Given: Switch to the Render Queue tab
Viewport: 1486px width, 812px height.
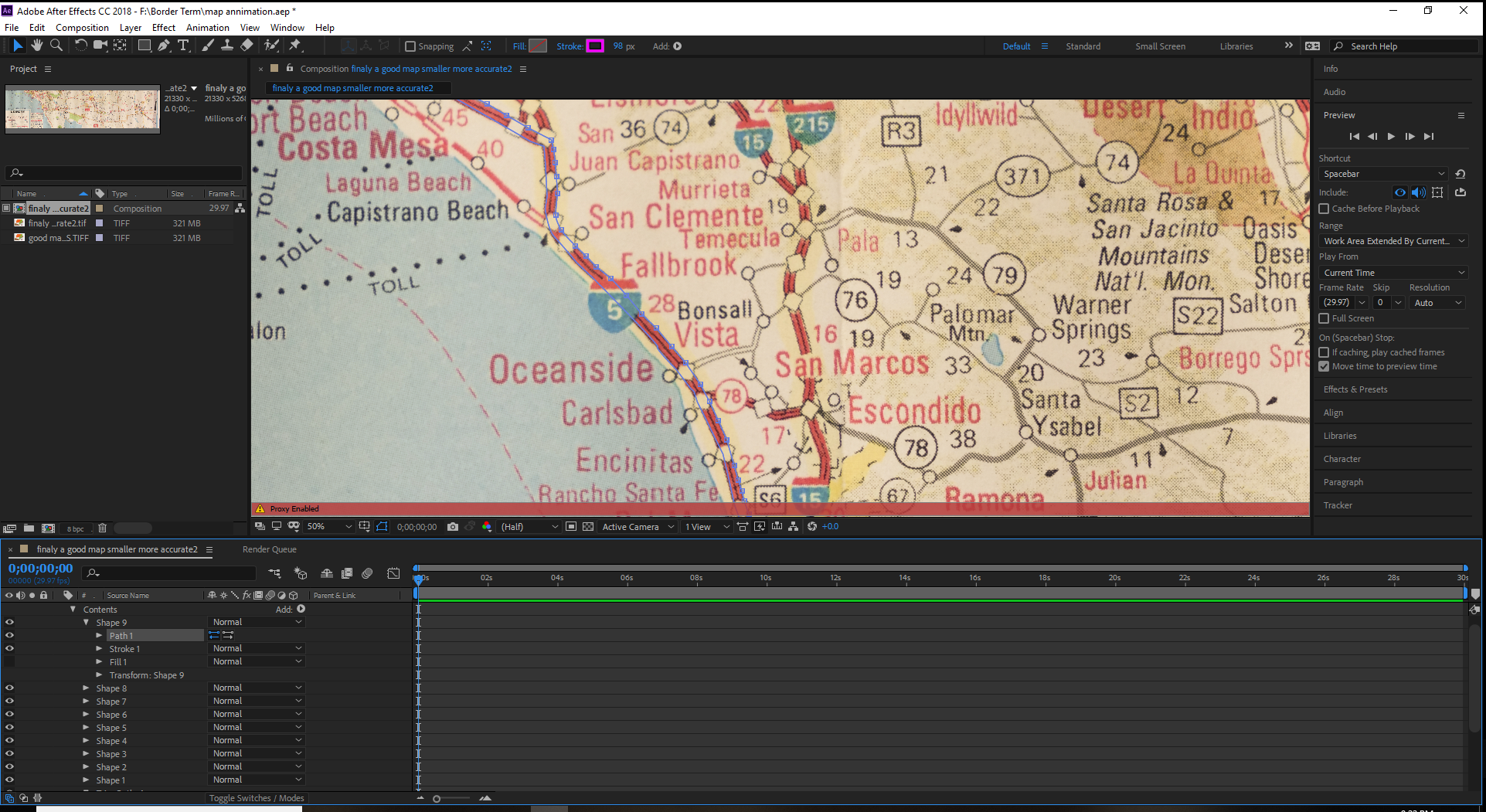Looking at the screenshot, I should pos(269,549).
